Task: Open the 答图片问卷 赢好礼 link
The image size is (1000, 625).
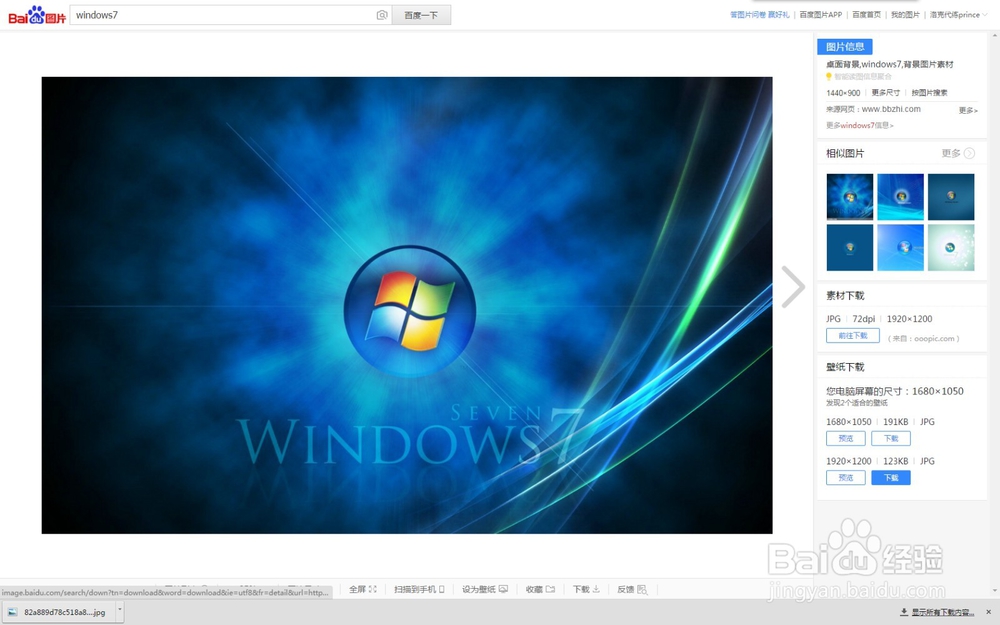Action: [x=759, y=15]
